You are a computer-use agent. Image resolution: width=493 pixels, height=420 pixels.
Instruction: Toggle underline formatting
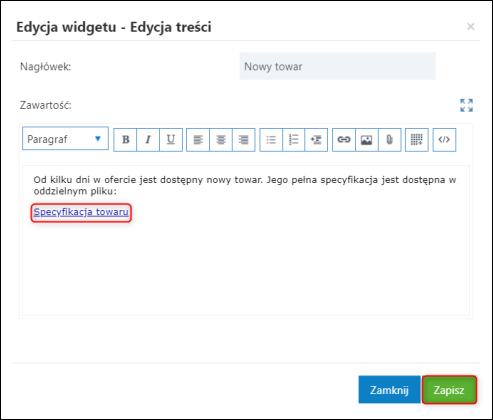(x=171, y=140)
